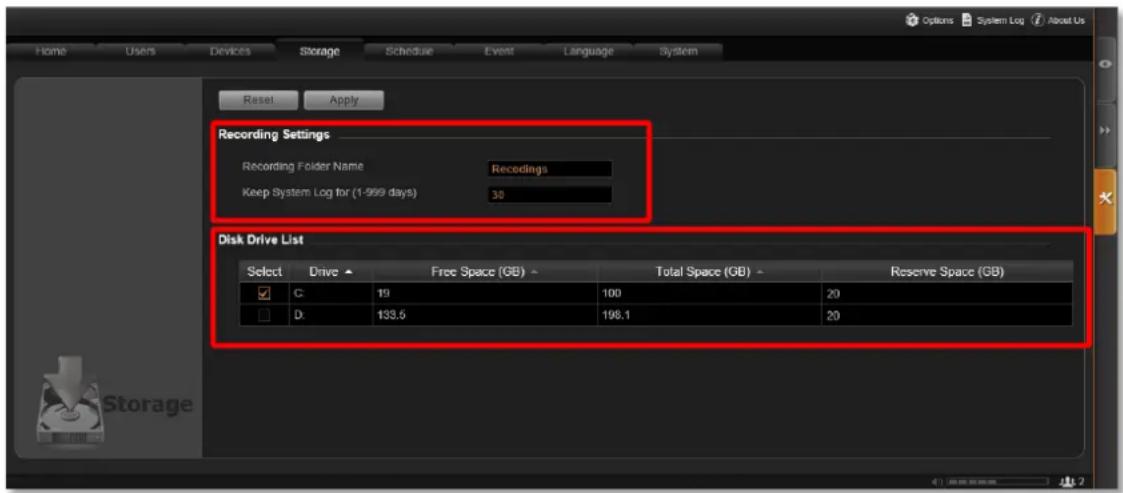
Task: Switch to the System tab
Action: (x=678, y=51)
